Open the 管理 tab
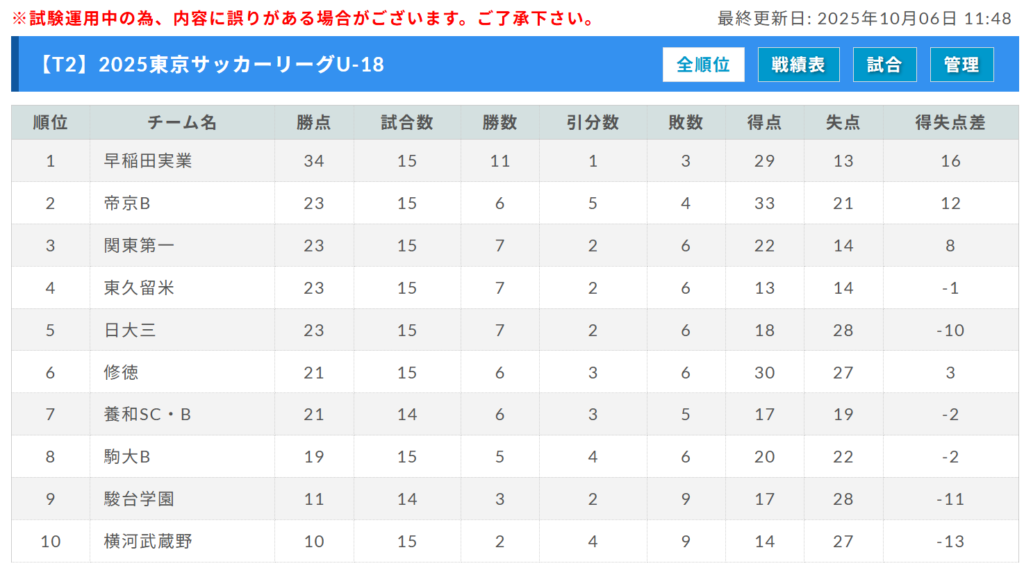Viewport: 1024px width, 575px height. pyautogui.click(x=961, y=65)
